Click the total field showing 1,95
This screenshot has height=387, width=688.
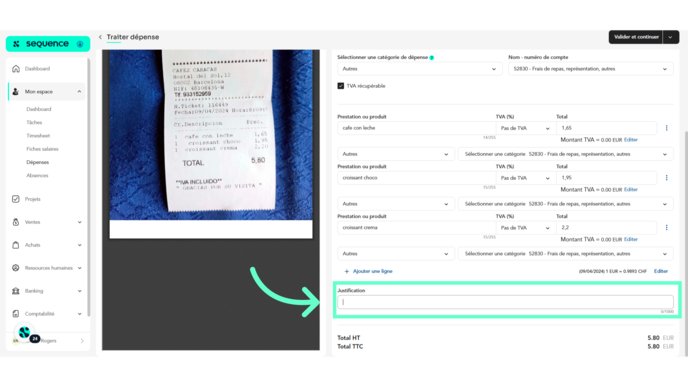coord(606,178)
